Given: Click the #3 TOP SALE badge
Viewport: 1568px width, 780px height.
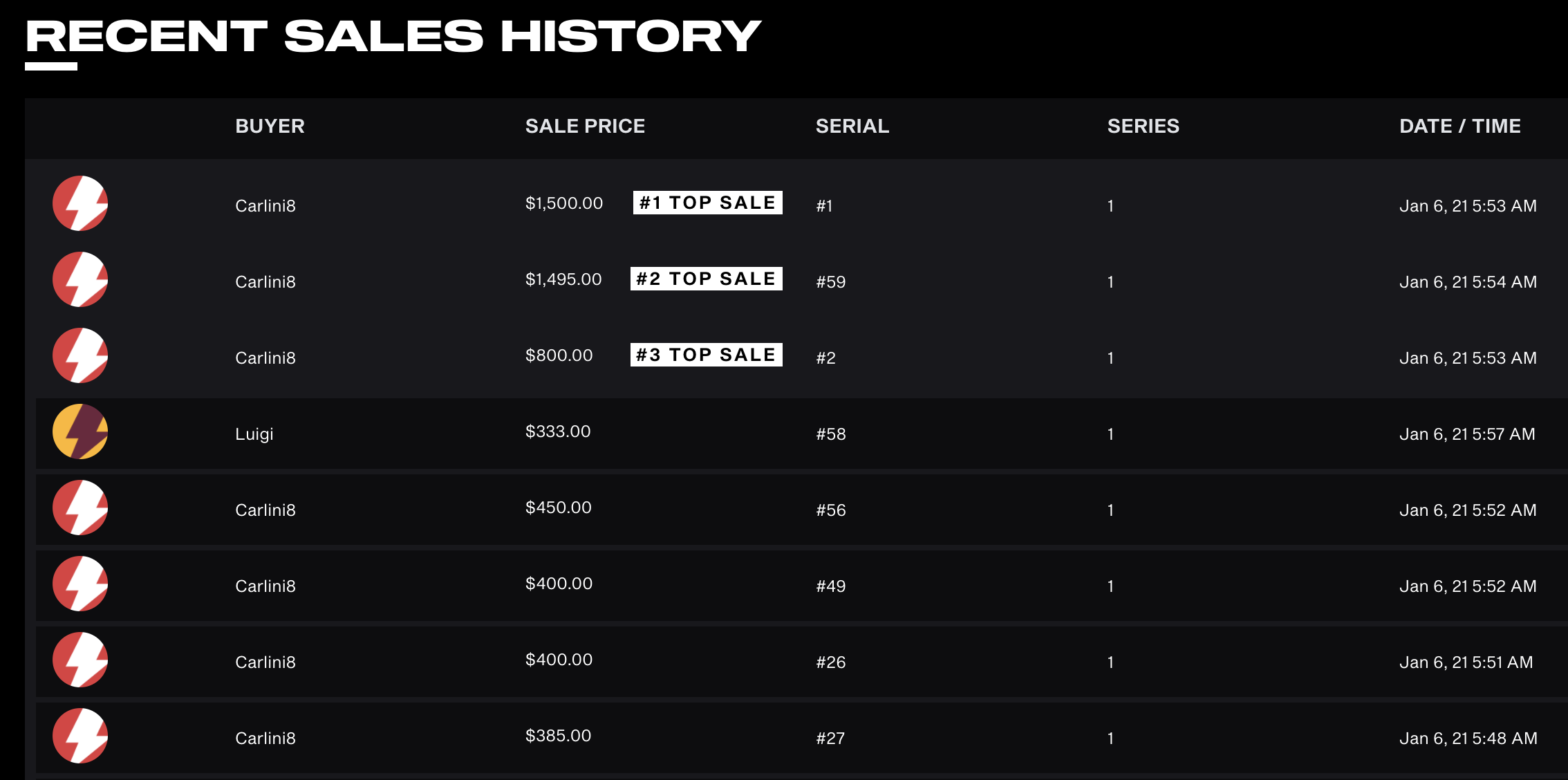Looking at the screenshot, I should [706, 355].
